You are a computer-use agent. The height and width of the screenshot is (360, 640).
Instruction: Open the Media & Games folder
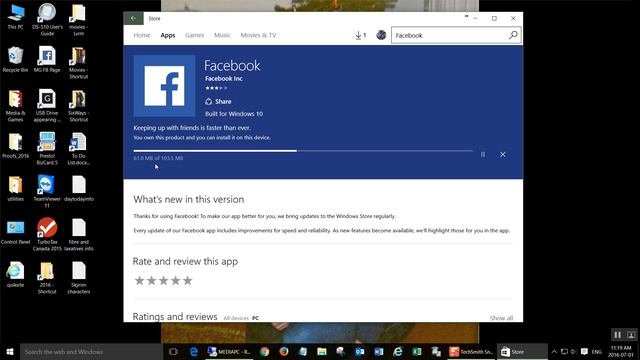click(x=16, y=106)
